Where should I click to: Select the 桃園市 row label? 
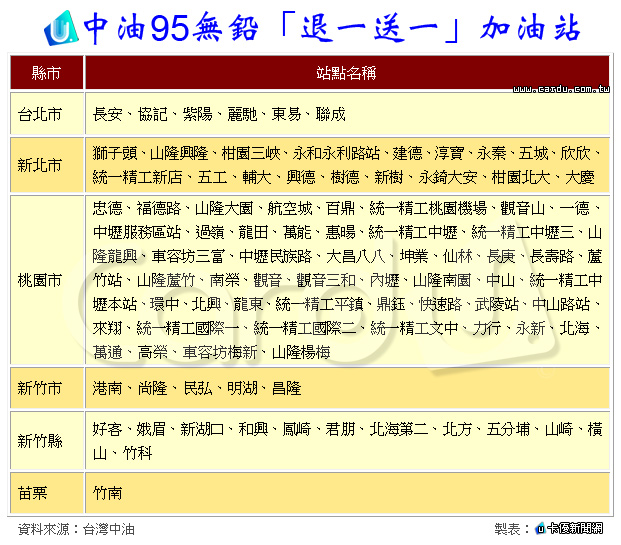40,280
